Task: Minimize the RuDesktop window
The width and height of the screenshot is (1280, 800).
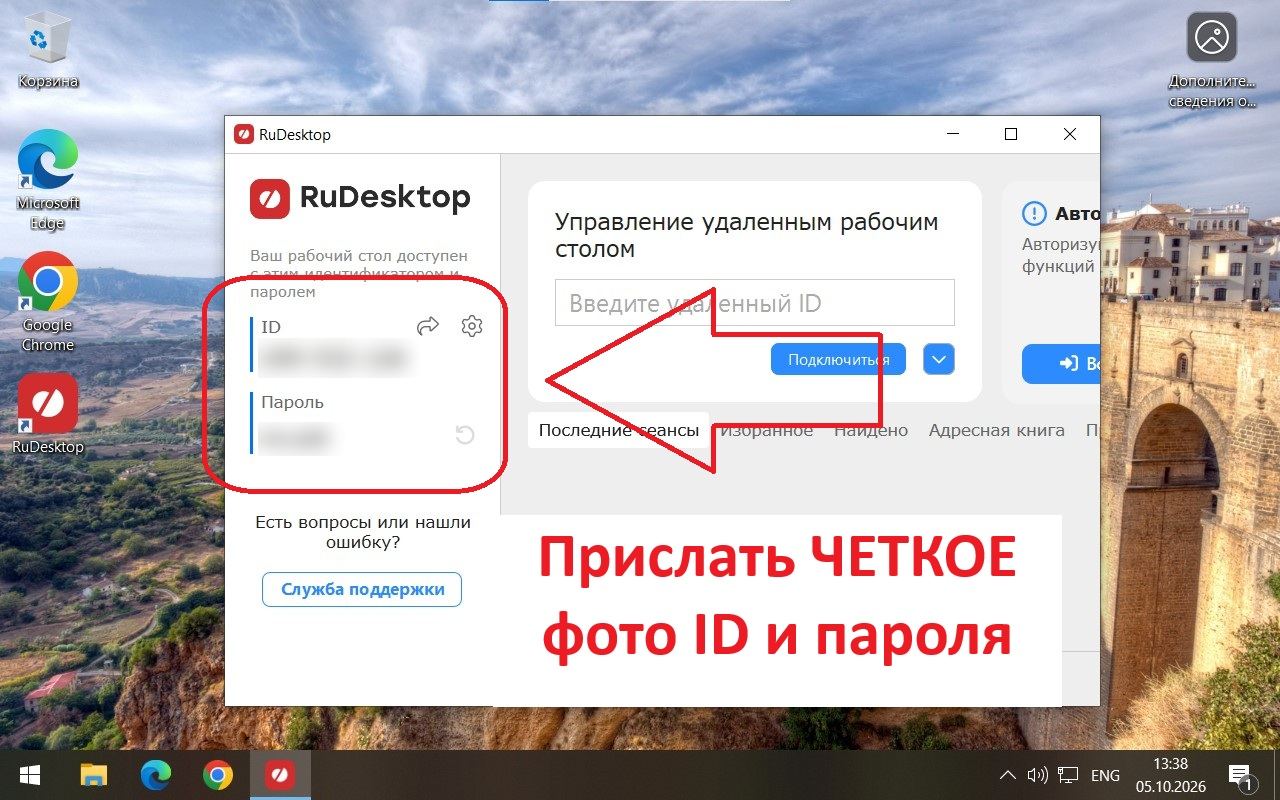Action: [953, 134]
